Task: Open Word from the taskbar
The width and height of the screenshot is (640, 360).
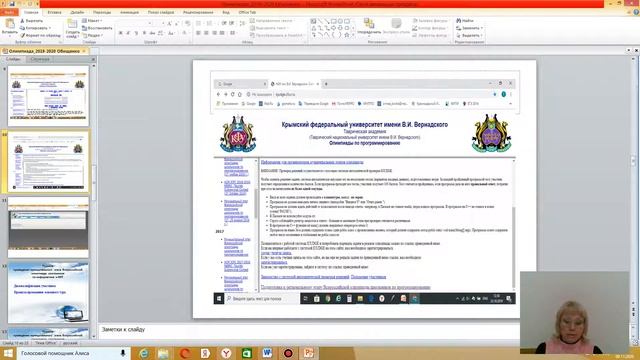Action: (267, 353)
